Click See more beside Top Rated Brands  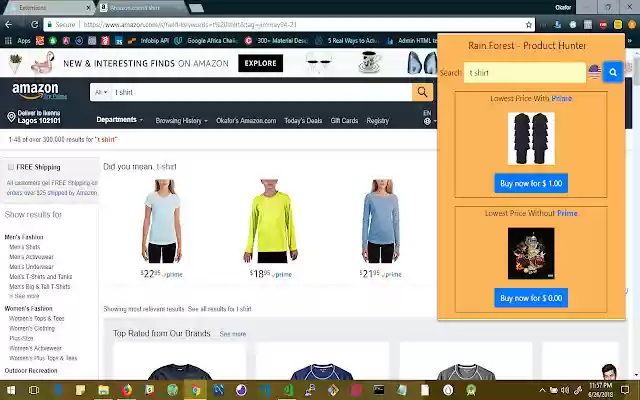tap(233, 334)
